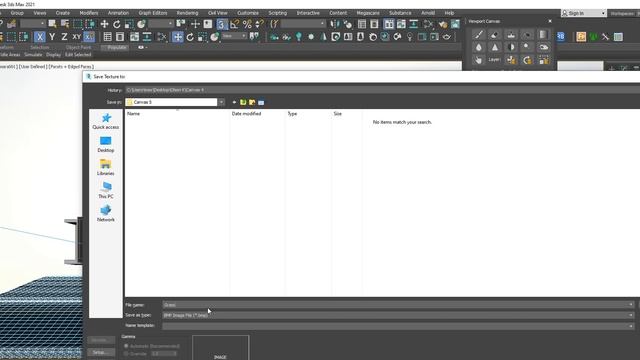Toggle Percent Snap
This screenshot has height=360, width=640.
tap(247, 24)
